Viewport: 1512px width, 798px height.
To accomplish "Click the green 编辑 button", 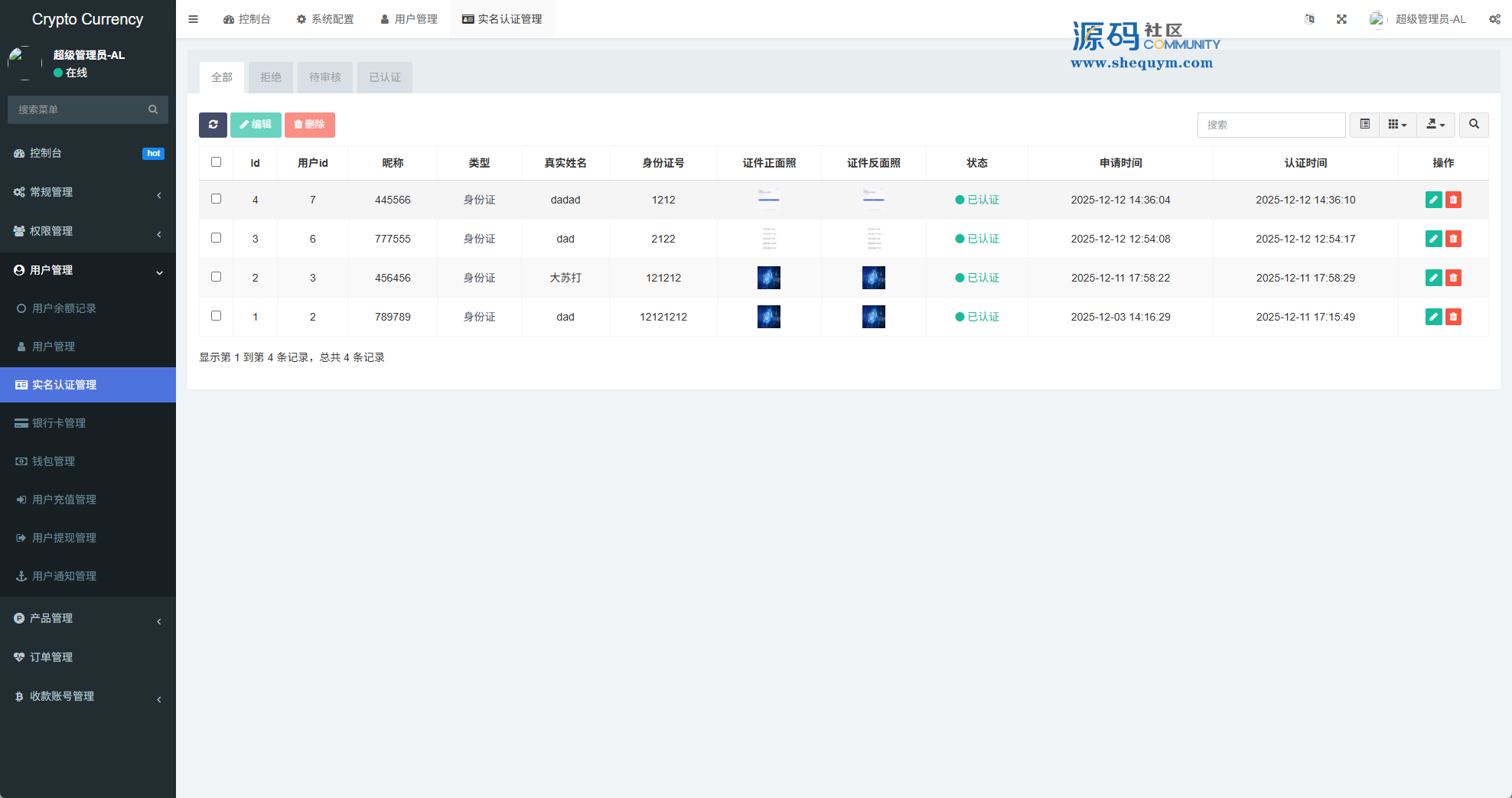I will (x=256, y=125).
